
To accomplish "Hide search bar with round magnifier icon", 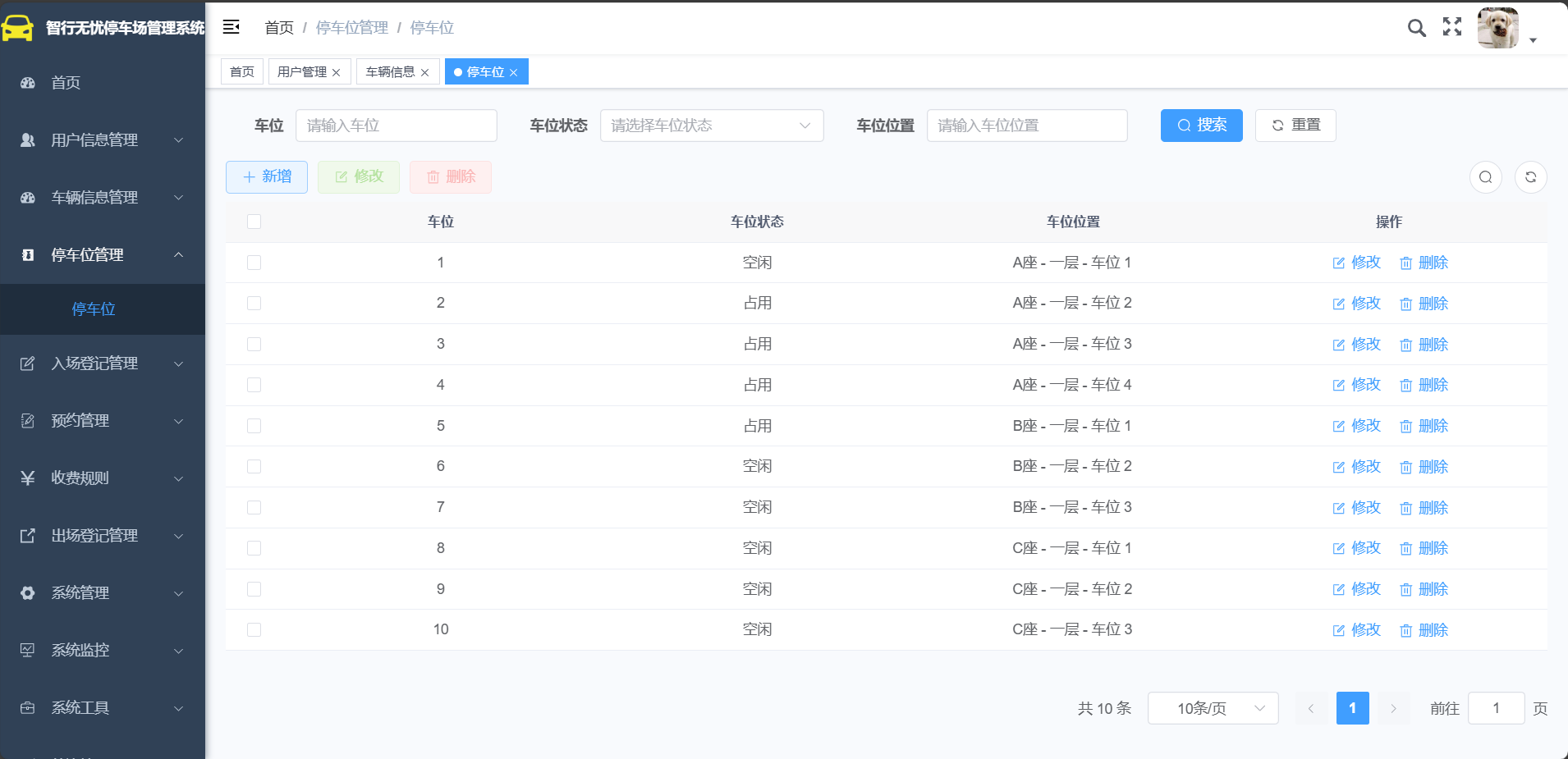I will tap(1486, 177).
